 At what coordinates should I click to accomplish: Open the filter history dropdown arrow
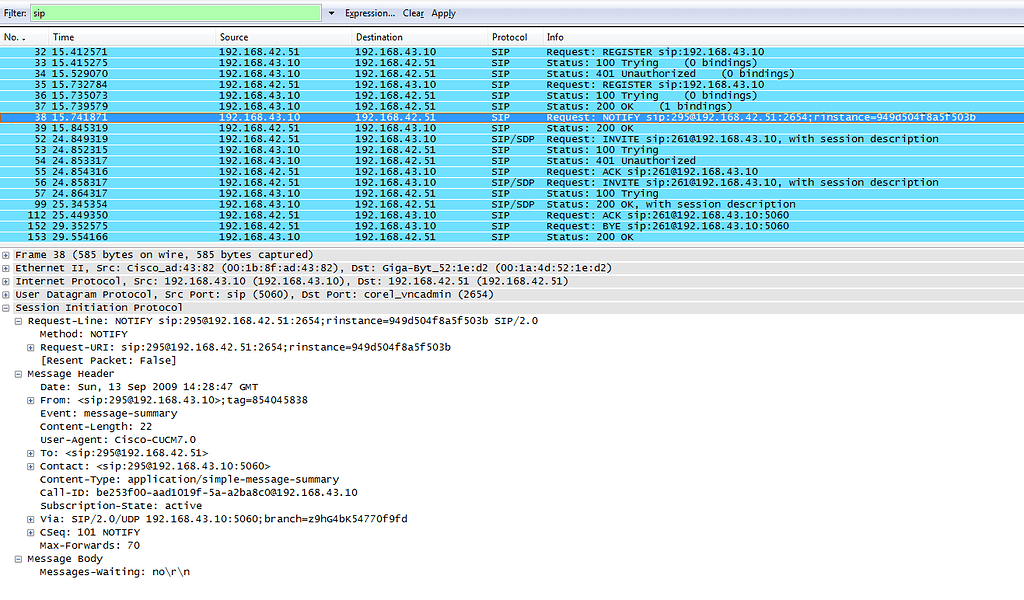pyautogui.click(x=330, y=13)
